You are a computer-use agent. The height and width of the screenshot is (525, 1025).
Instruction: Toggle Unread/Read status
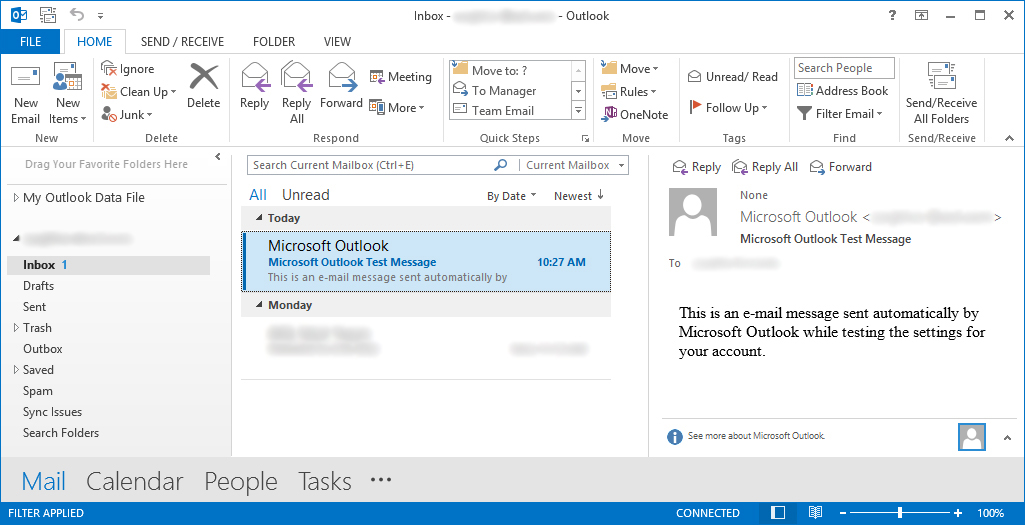coord(732,76)
